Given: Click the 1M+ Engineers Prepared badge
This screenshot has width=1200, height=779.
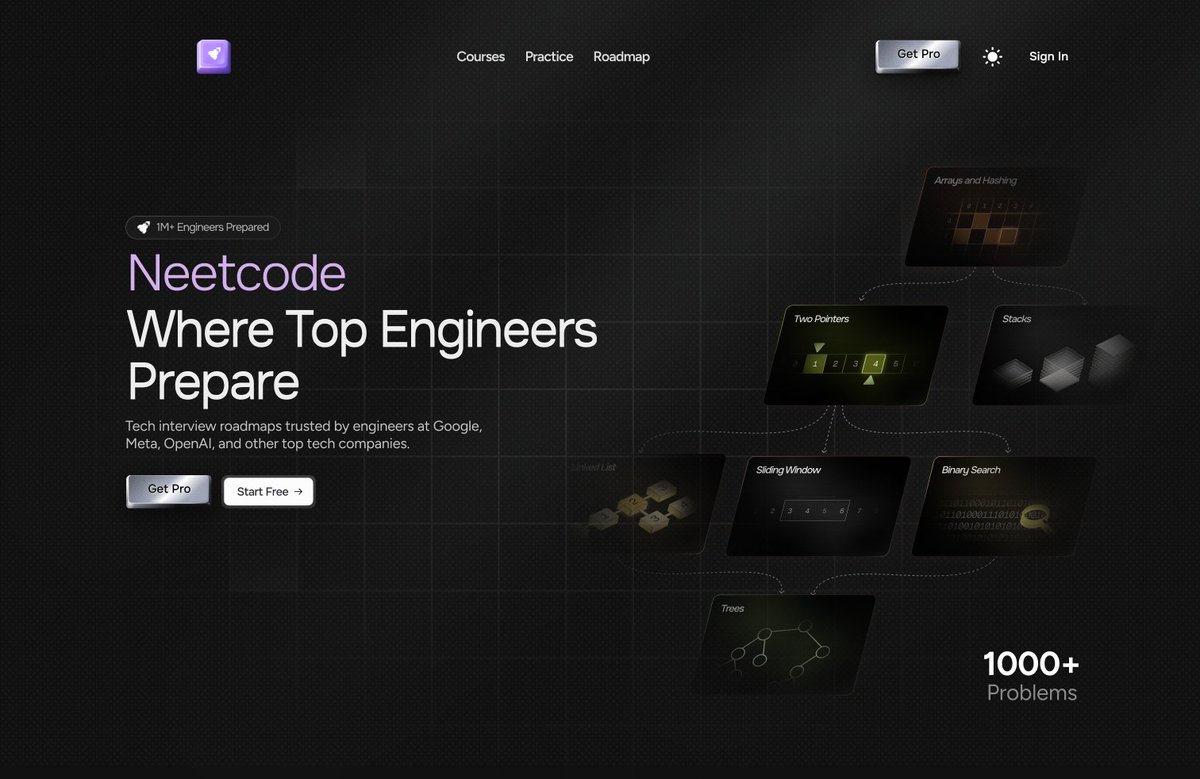Looking at the screenshot, I should (203, 227).
